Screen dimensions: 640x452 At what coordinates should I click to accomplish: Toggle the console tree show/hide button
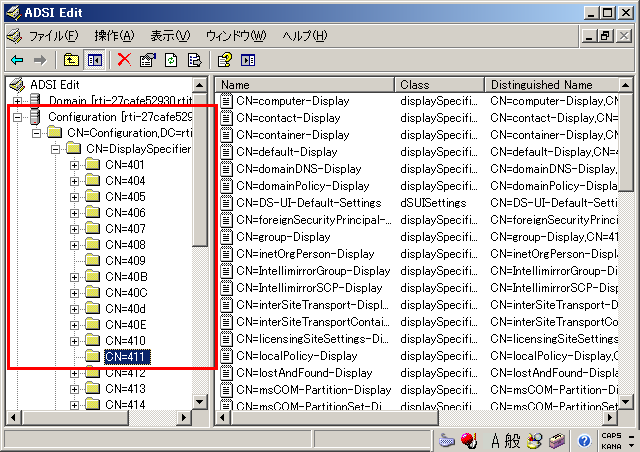95,60
